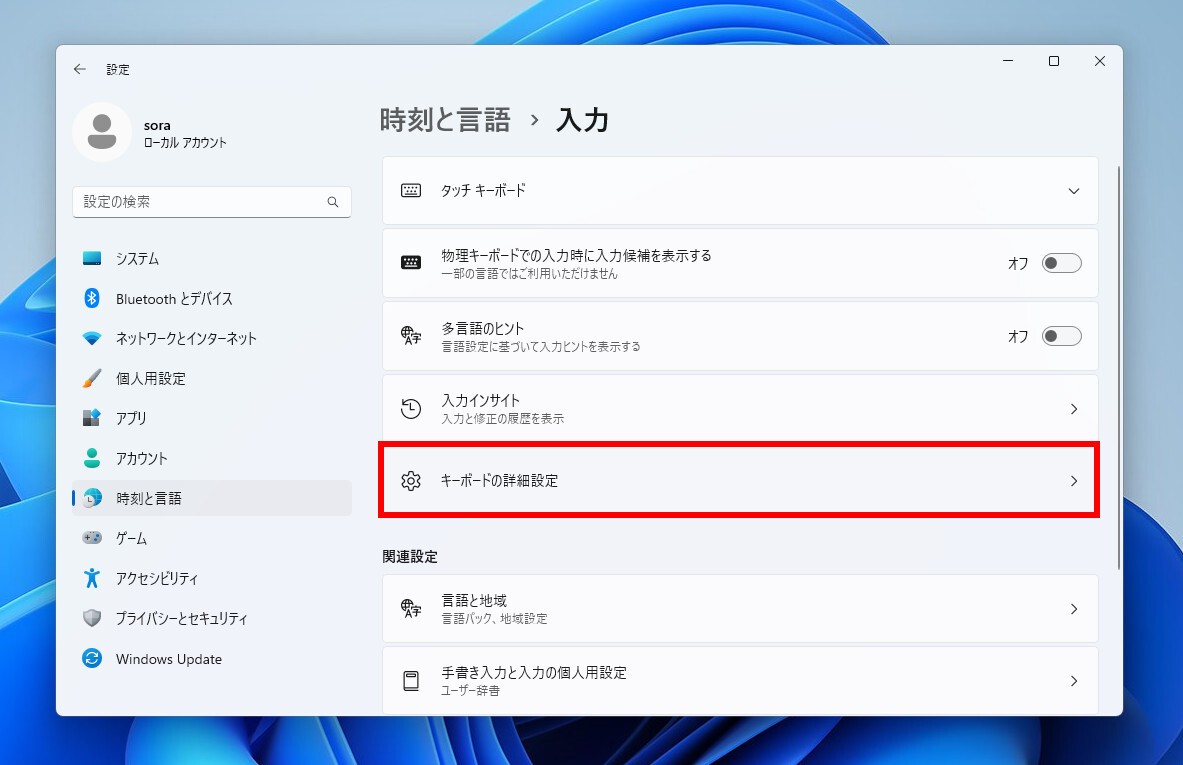Click the 個人用設定 brush icon

(x=91, y=378)
